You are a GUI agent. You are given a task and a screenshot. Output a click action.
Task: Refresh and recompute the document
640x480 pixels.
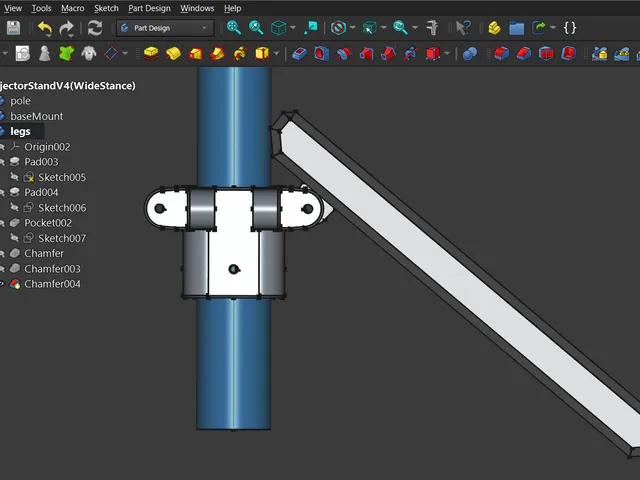(x=95, y=28)
